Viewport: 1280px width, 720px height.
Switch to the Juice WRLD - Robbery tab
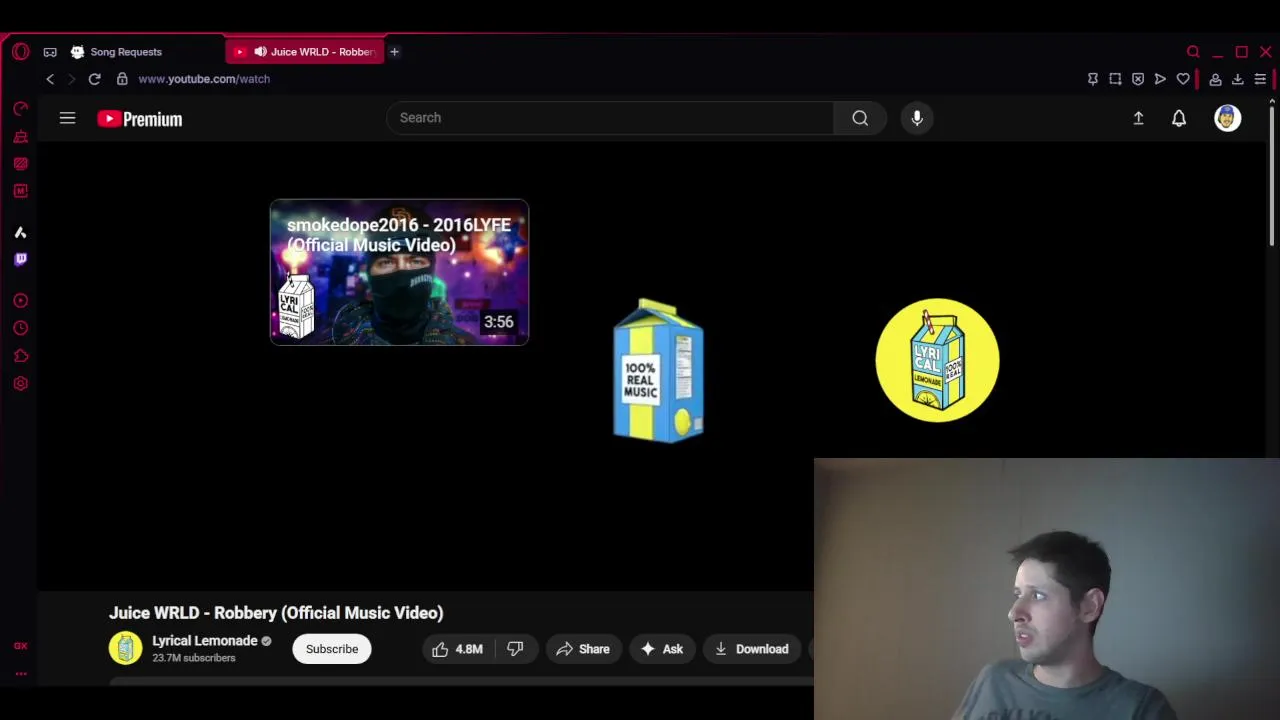[x=305, y=52]
